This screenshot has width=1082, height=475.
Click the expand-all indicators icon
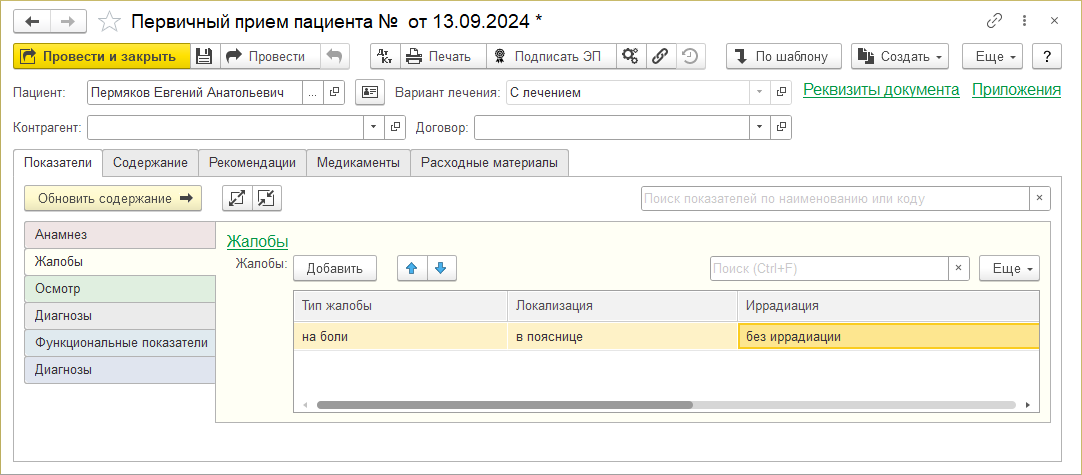click(x=237, y=198)
